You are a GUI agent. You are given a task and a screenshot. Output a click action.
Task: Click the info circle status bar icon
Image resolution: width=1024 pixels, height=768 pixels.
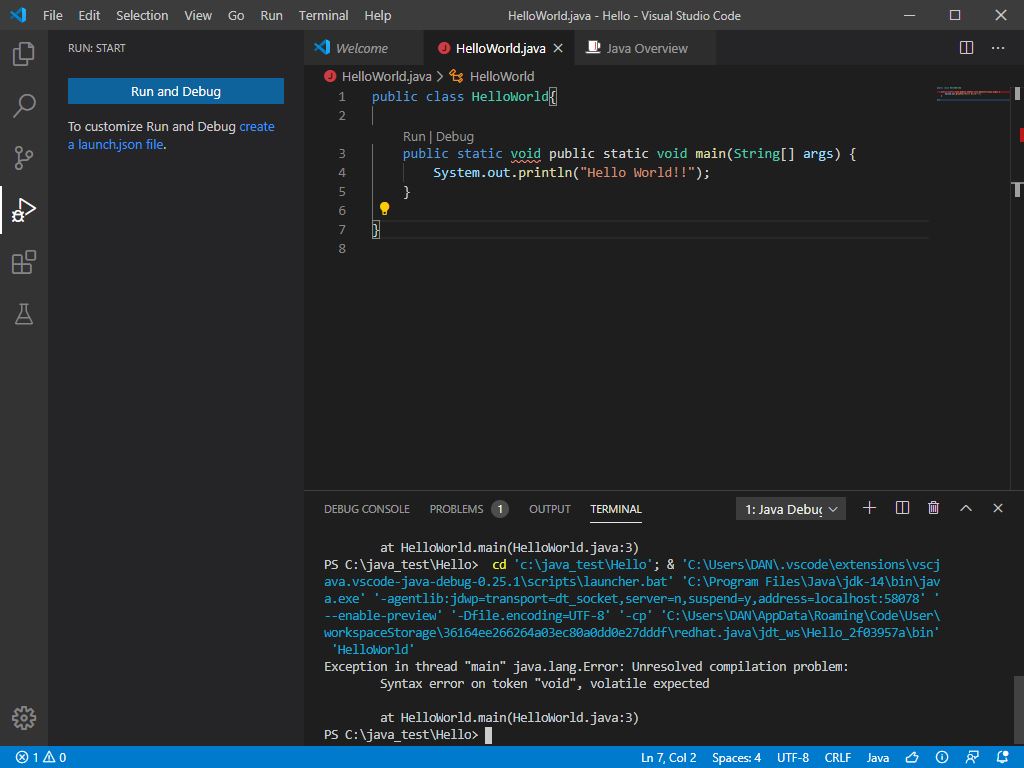click(x=942, y=758)
